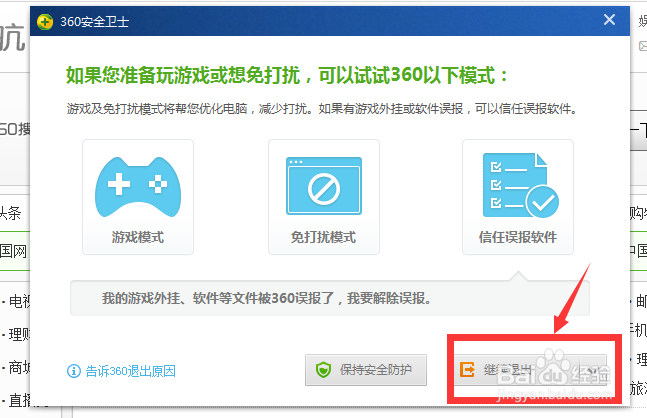The height and width of the screenshot is (418, 647).
Task: Click the info icon beside 告诉360退出原因
Action: [x=74, y=371]
